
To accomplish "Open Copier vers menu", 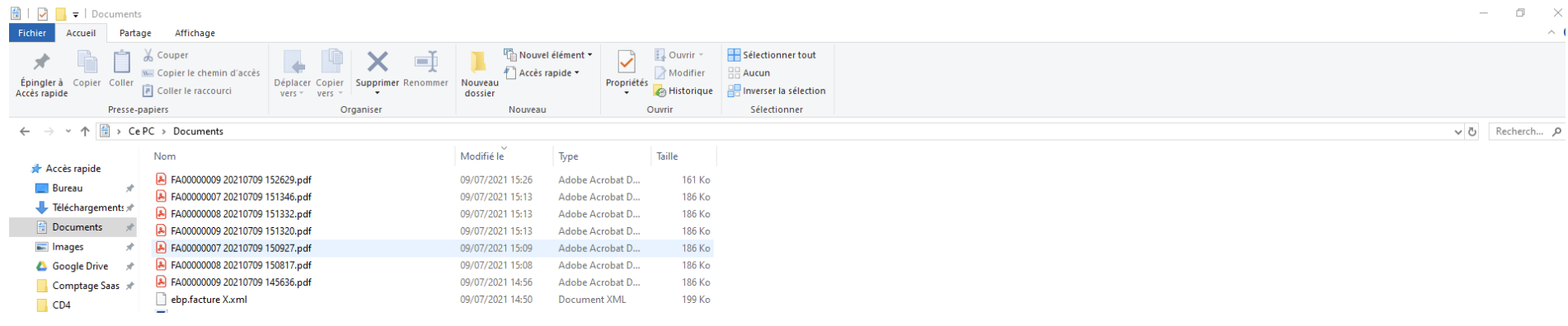I will point(330,74).
